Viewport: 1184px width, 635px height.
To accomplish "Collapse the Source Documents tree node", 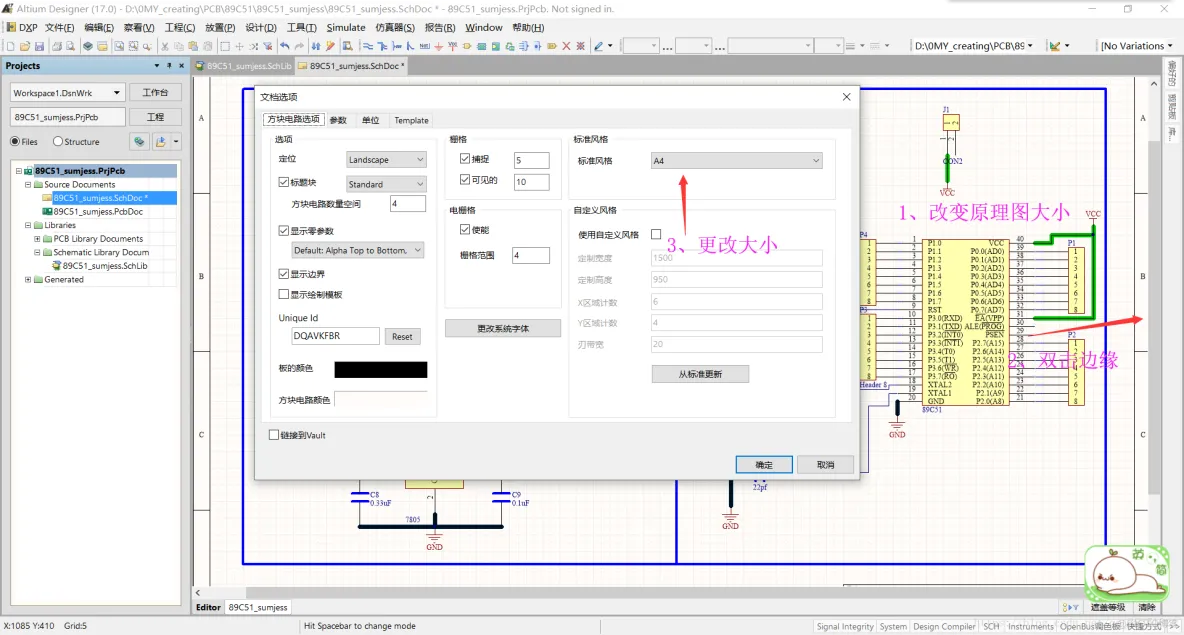I will (28, 184).
